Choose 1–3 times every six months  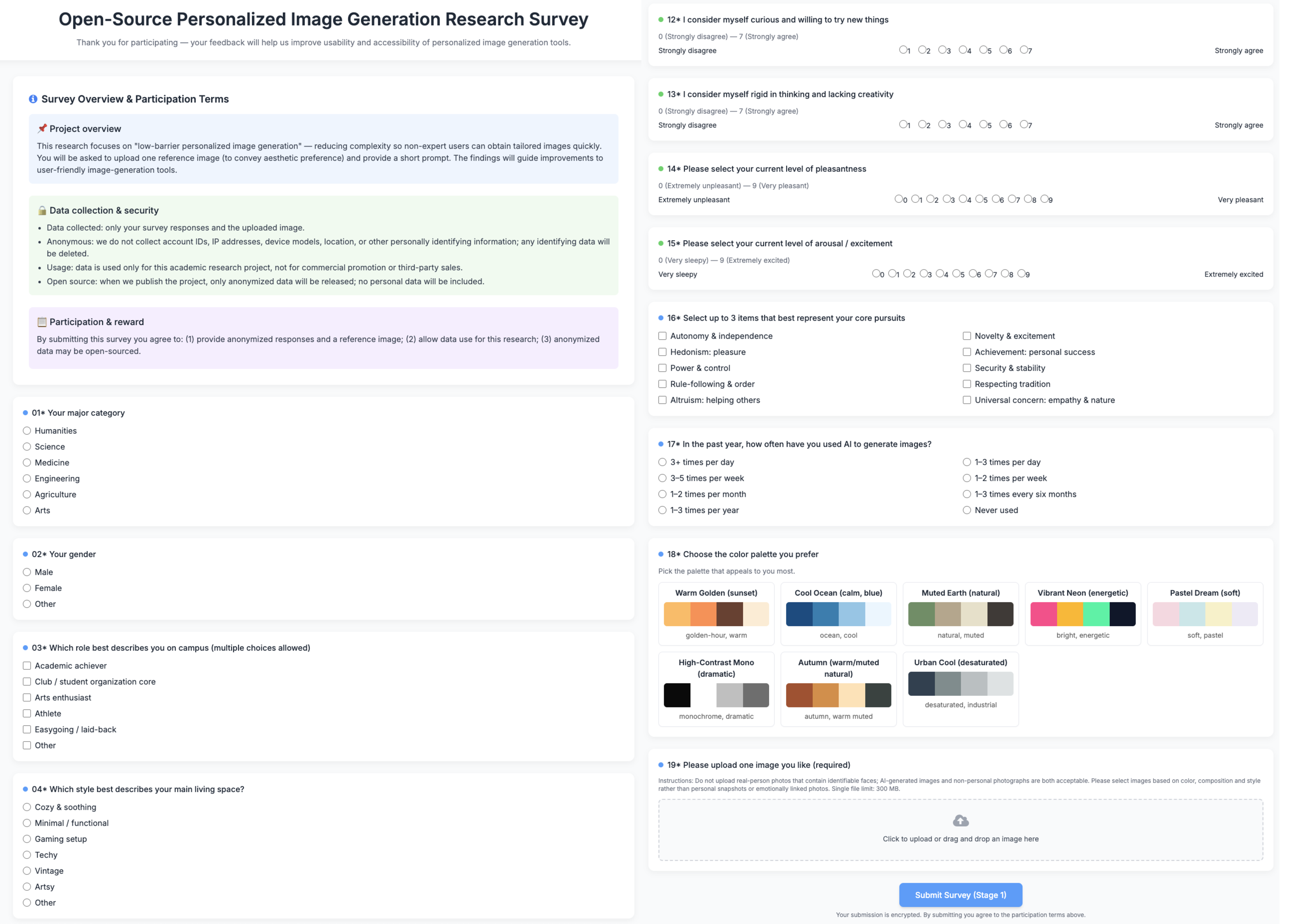pyautogui.click(x=967, y=494)
